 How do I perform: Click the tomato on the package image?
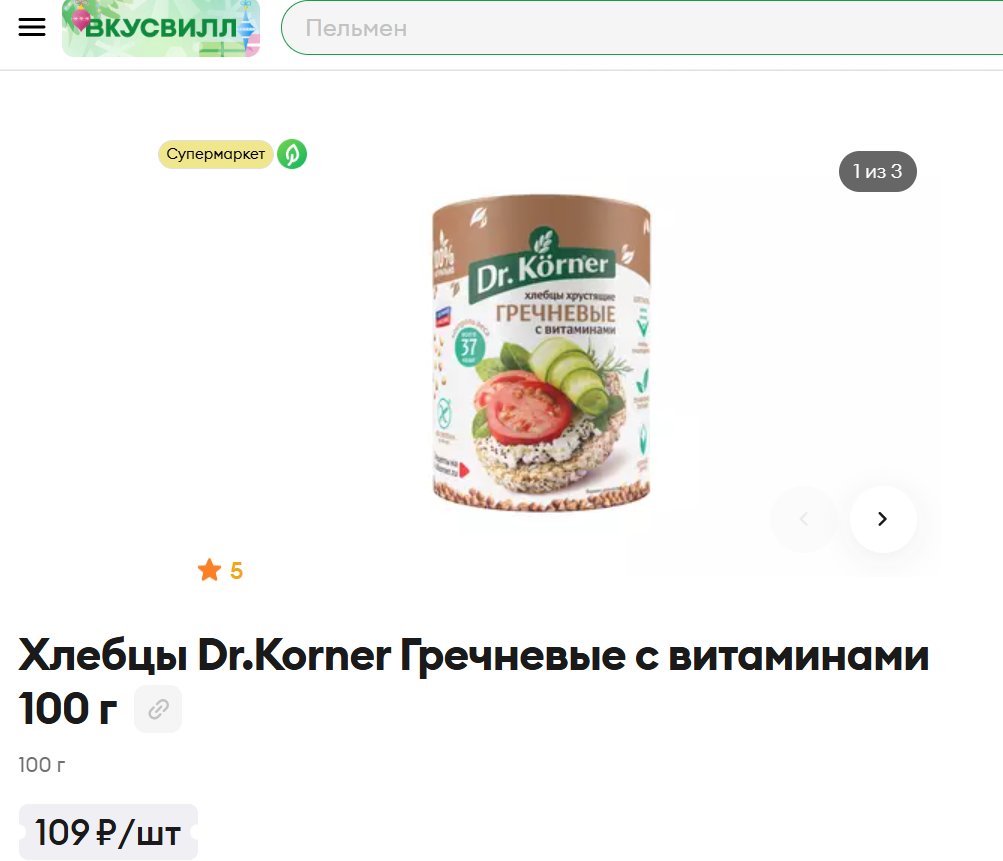pos(523,408)
